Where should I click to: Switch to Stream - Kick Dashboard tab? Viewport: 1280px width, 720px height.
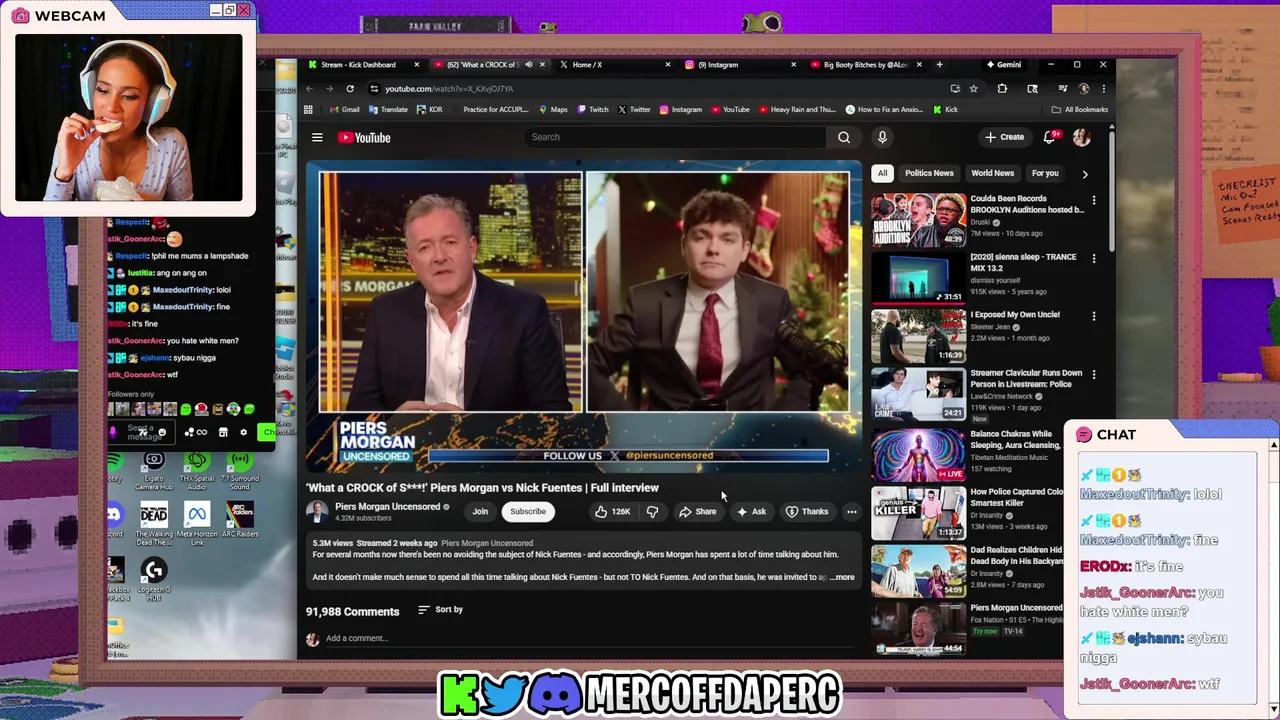point(363,65)
